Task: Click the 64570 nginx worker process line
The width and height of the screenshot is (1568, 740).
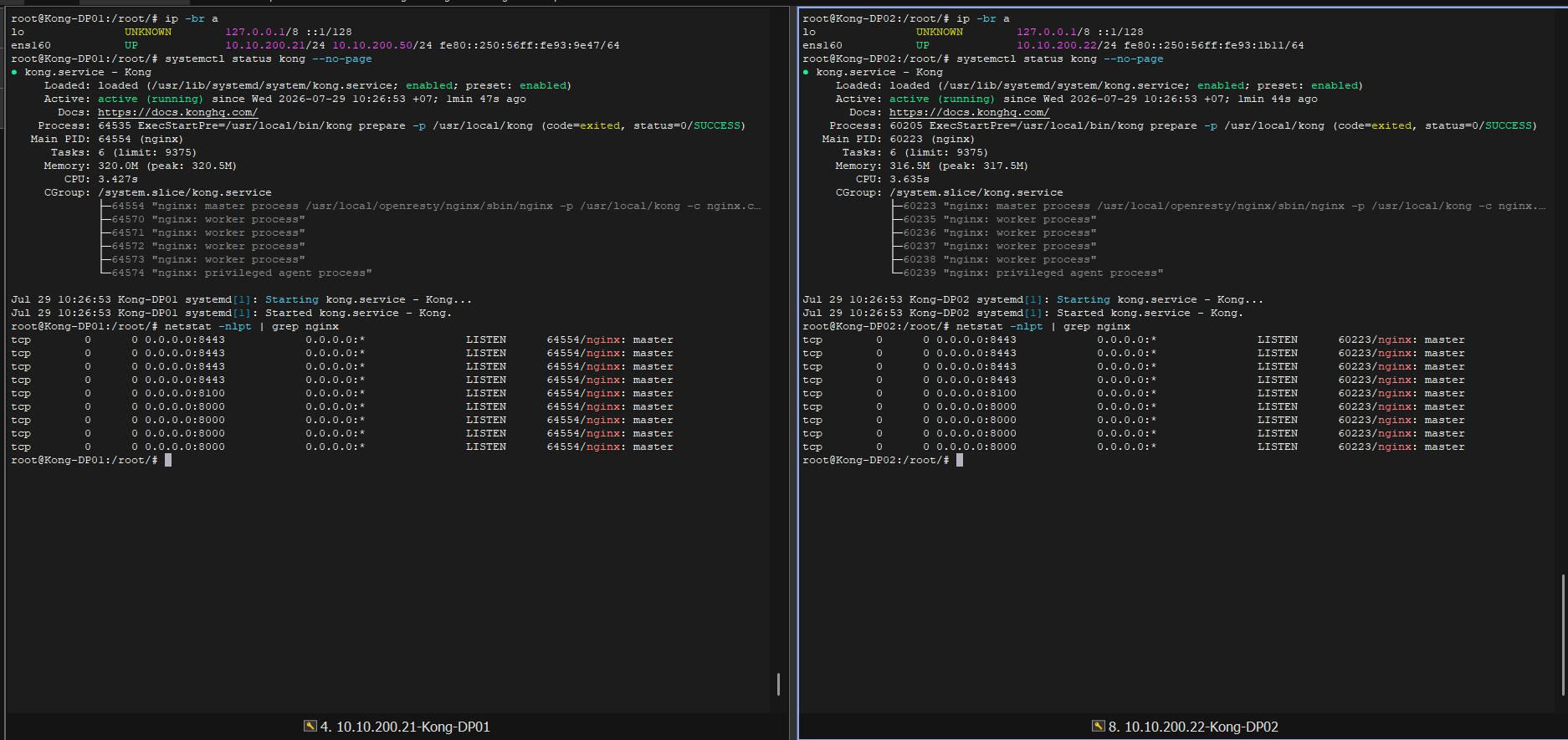Action: [x=208, y=219]
